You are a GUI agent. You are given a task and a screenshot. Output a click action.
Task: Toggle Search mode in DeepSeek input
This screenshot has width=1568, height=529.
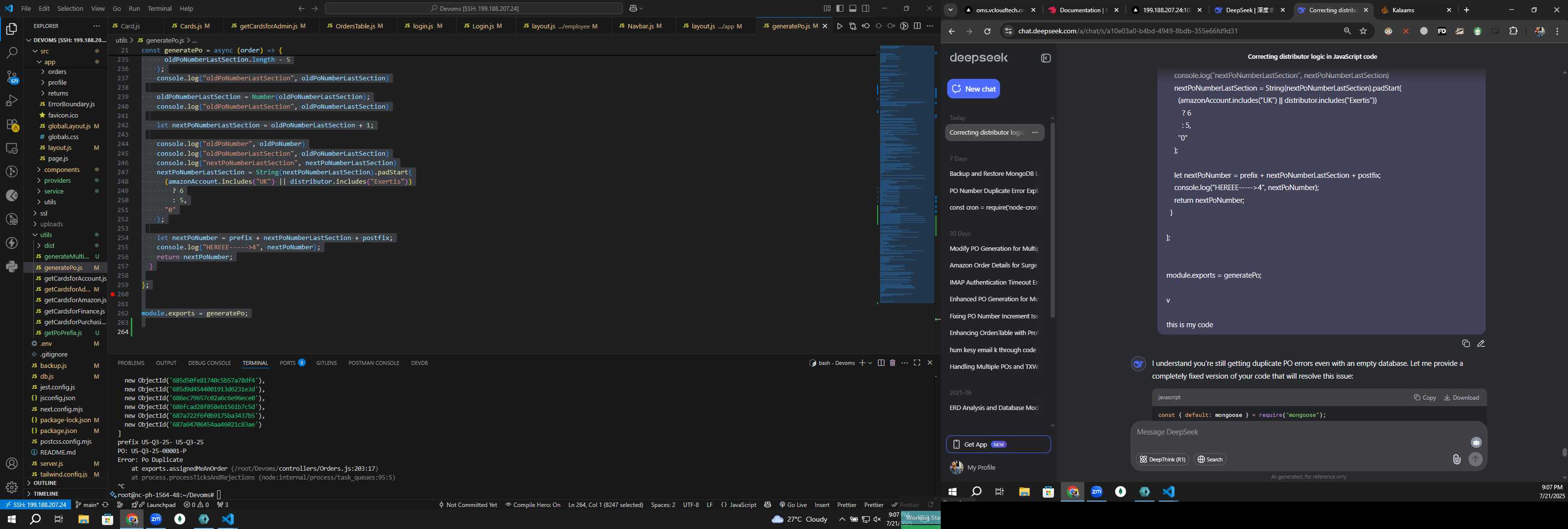point(1210,459)
